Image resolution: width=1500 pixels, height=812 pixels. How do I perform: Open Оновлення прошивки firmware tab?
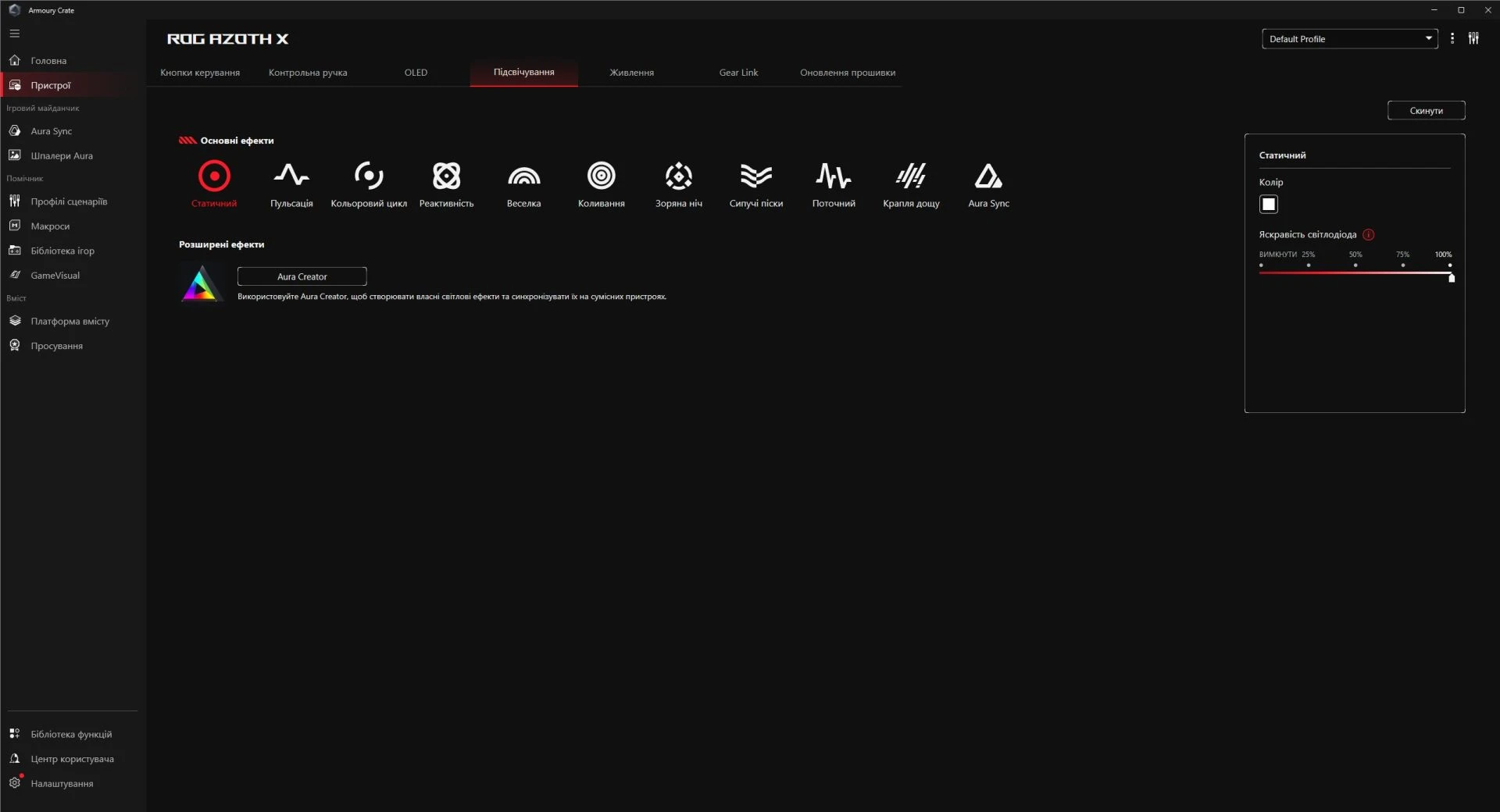848,73
